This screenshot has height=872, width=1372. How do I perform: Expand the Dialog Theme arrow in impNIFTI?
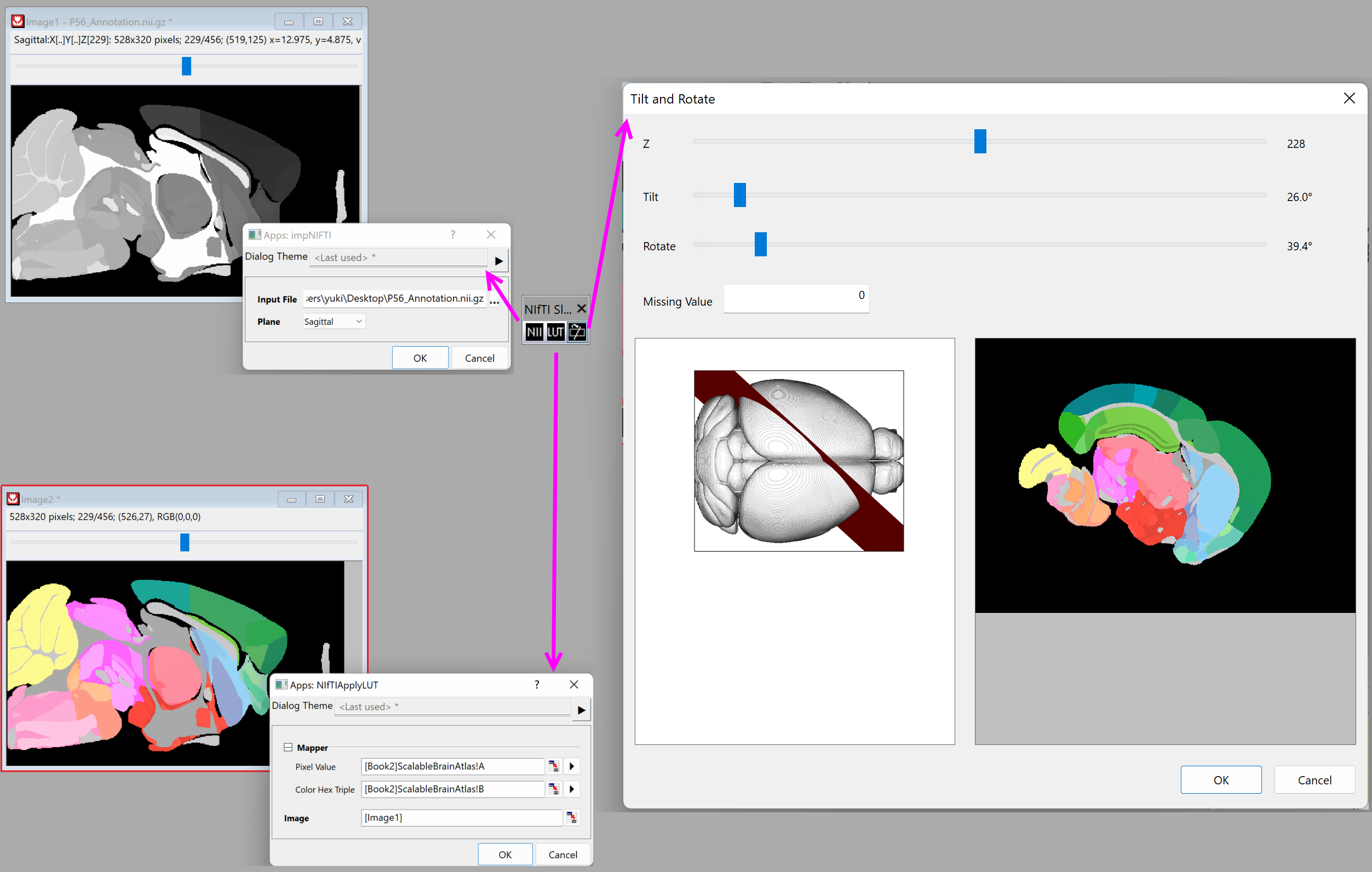498,261
